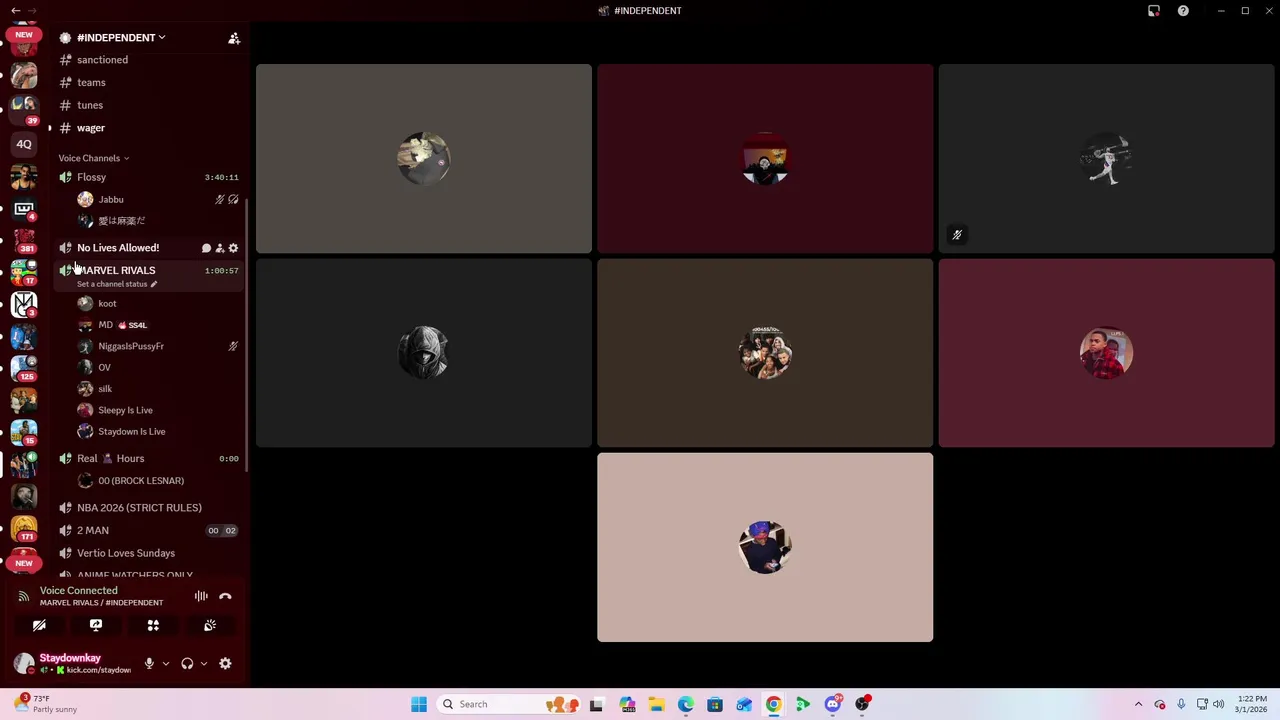Open server icon with 381 badge

[24, 240]
